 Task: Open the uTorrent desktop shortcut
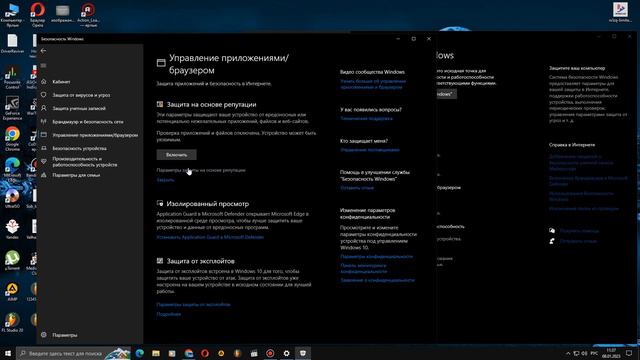[12, 260]
